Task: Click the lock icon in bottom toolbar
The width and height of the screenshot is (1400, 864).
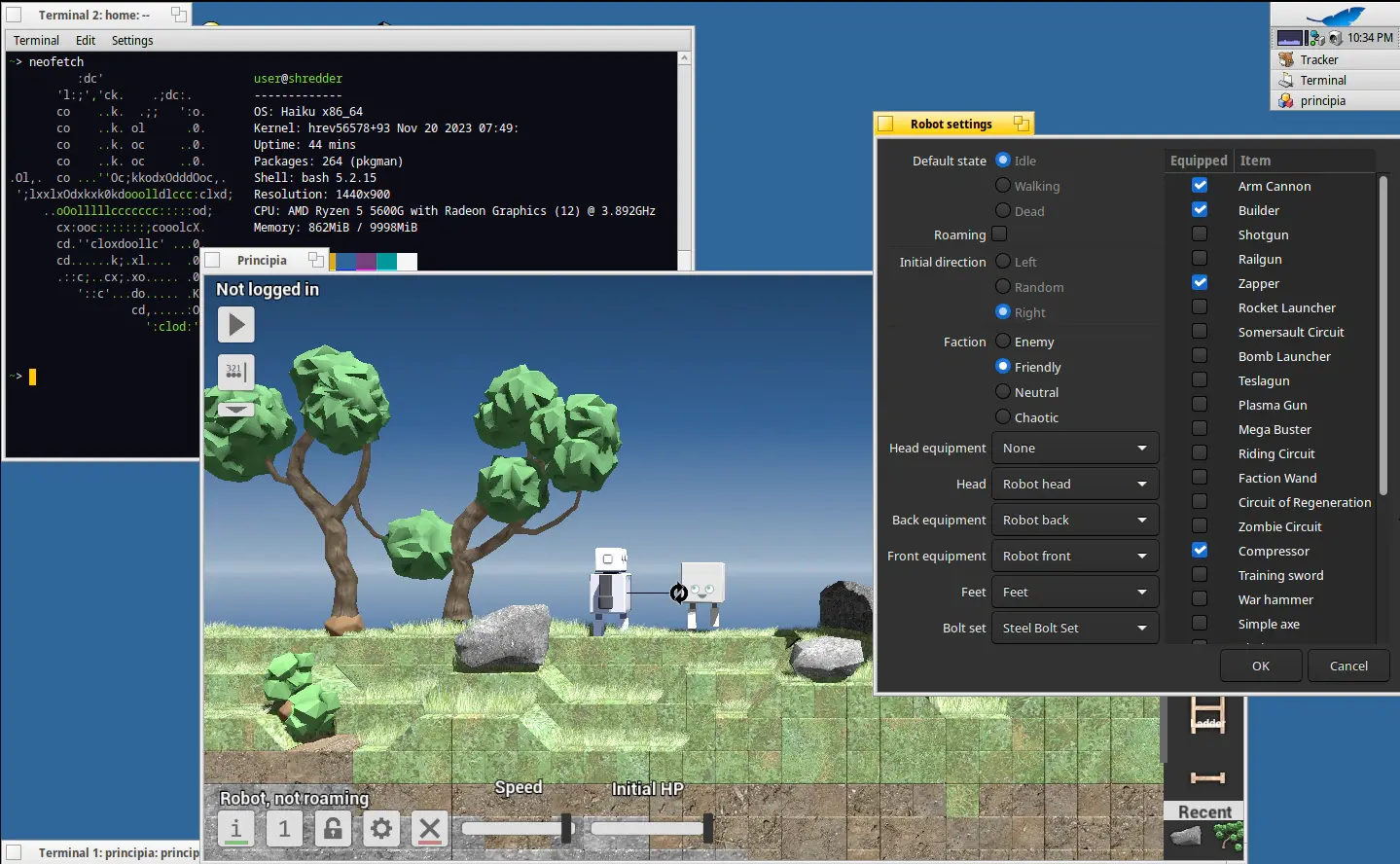Action: (333, 829)
